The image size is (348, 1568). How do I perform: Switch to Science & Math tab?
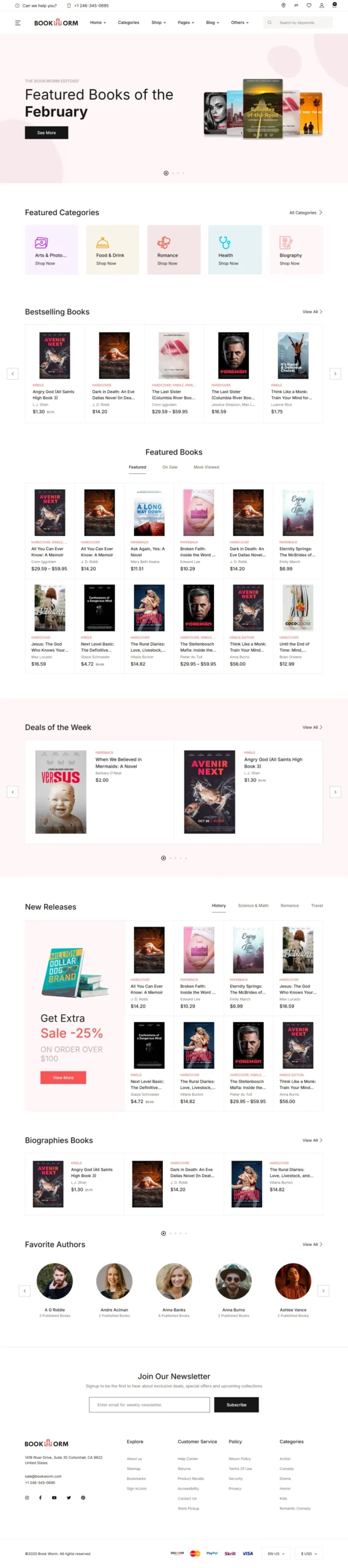253,905
